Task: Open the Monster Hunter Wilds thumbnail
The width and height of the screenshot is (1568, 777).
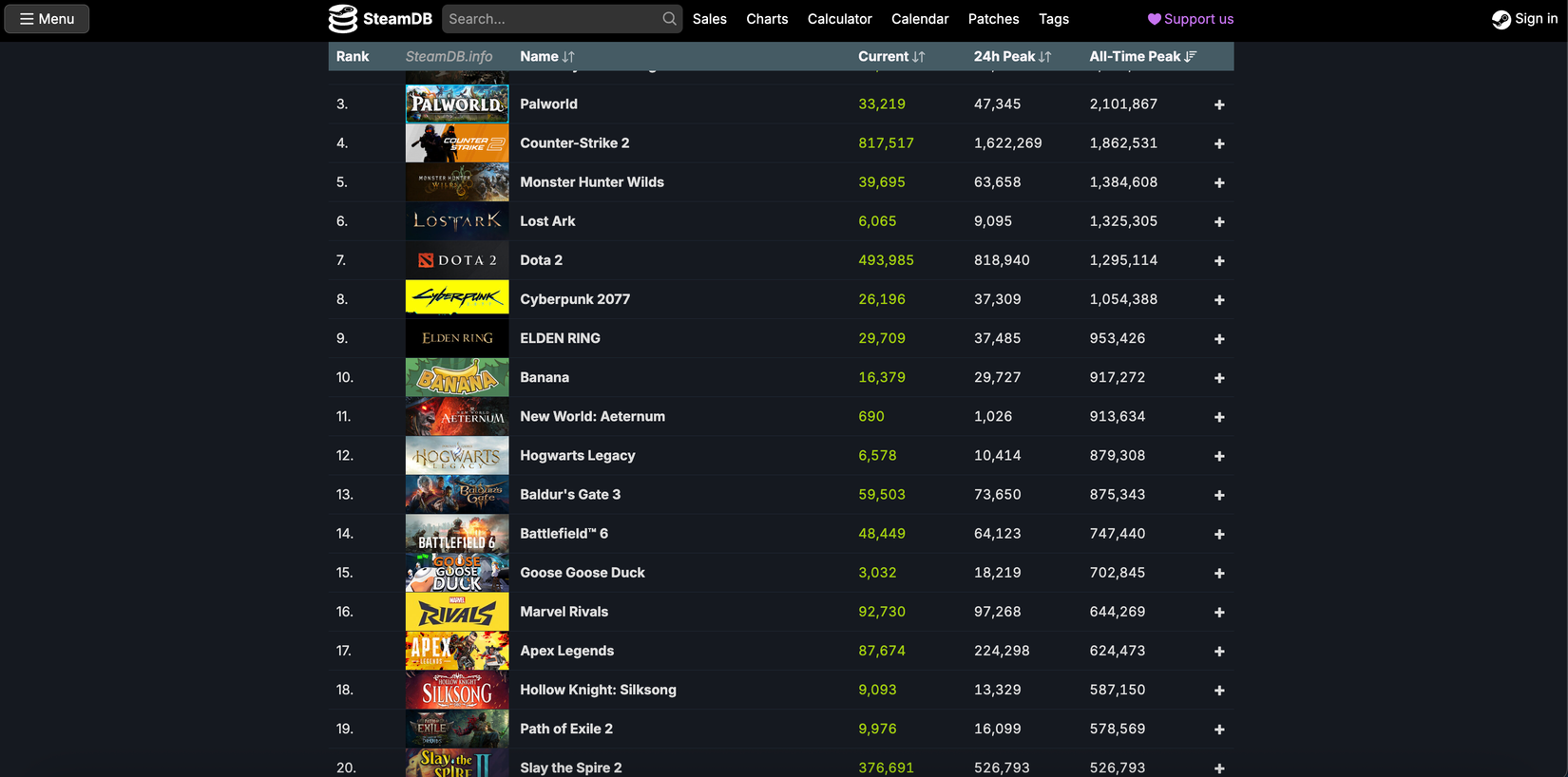Action: coord(457,181)
